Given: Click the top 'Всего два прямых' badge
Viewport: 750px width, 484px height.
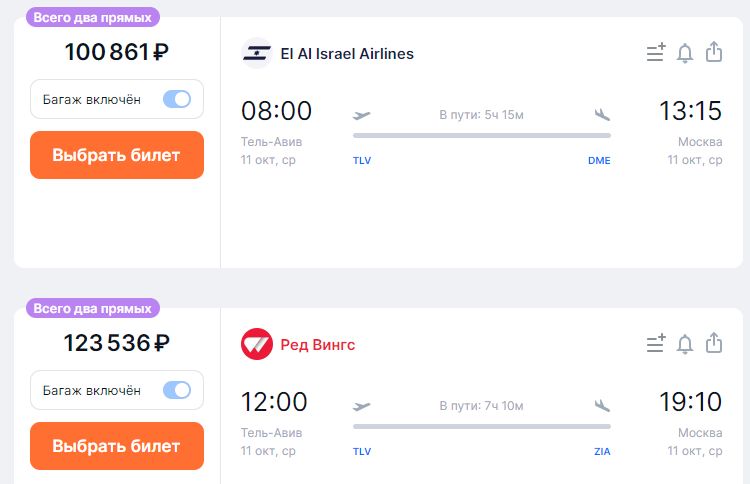Looking at the screenshot, I should (x=93, y=17).
